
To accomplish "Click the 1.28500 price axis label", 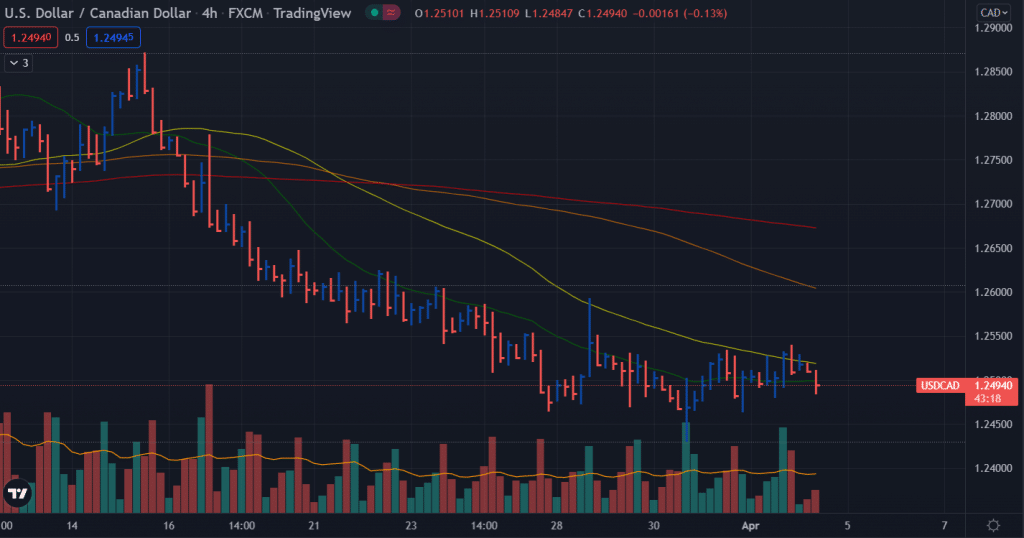I will (993, 72).
